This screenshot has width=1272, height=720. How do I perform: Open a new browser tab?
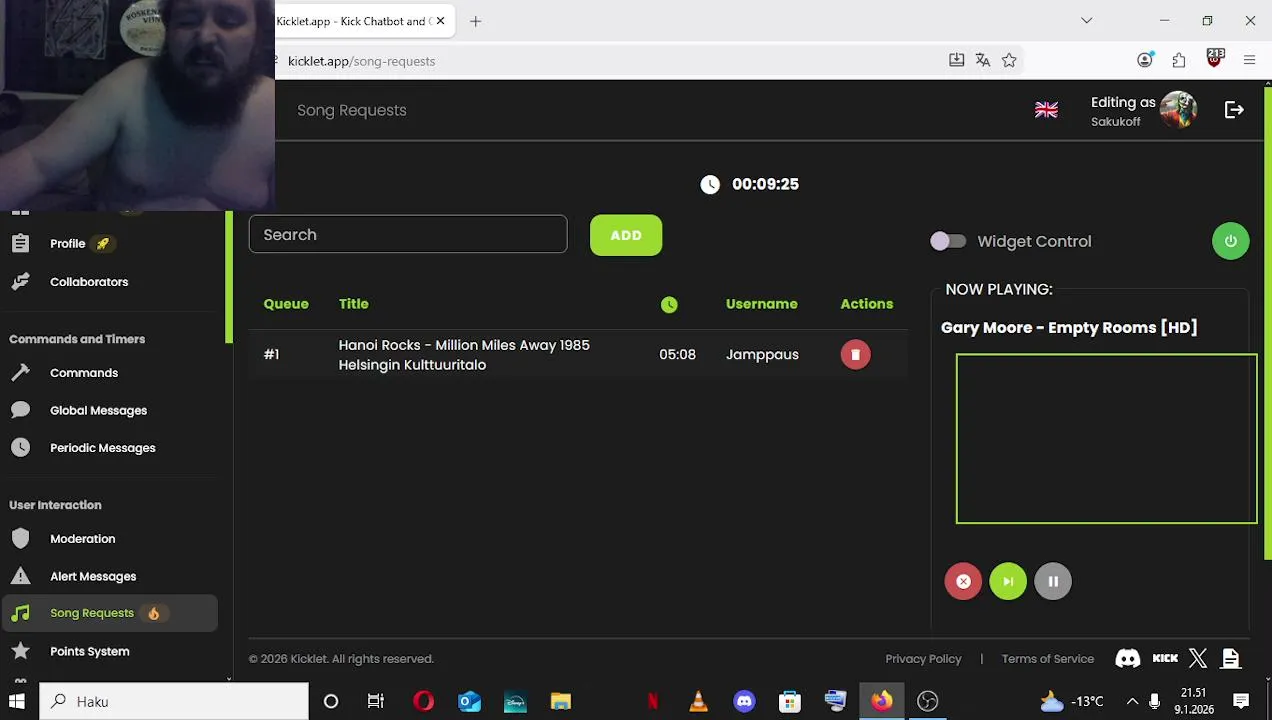click(x=475, y=21)
